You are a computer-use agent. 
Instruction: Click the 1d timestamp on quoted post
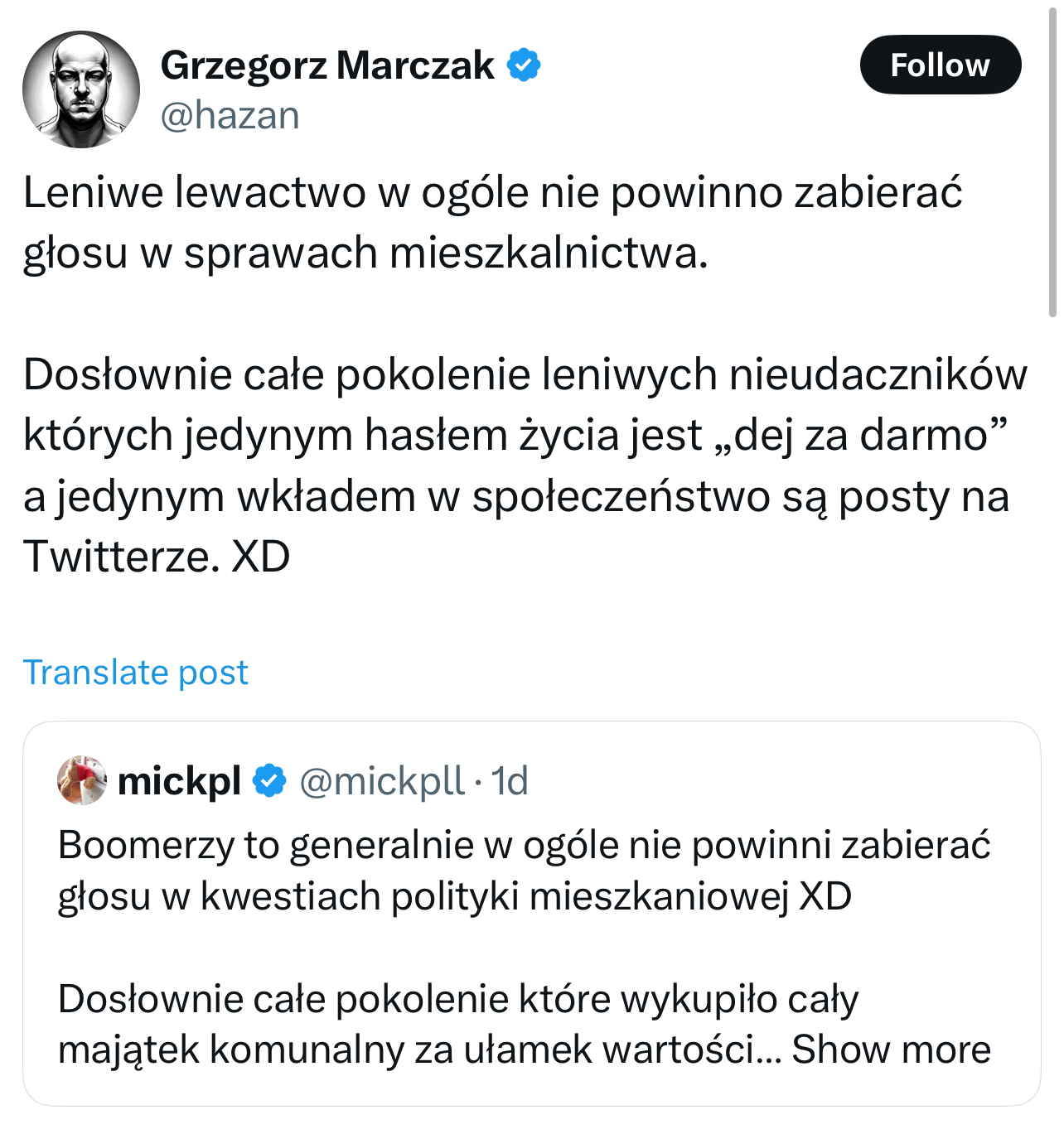point(510,780)
